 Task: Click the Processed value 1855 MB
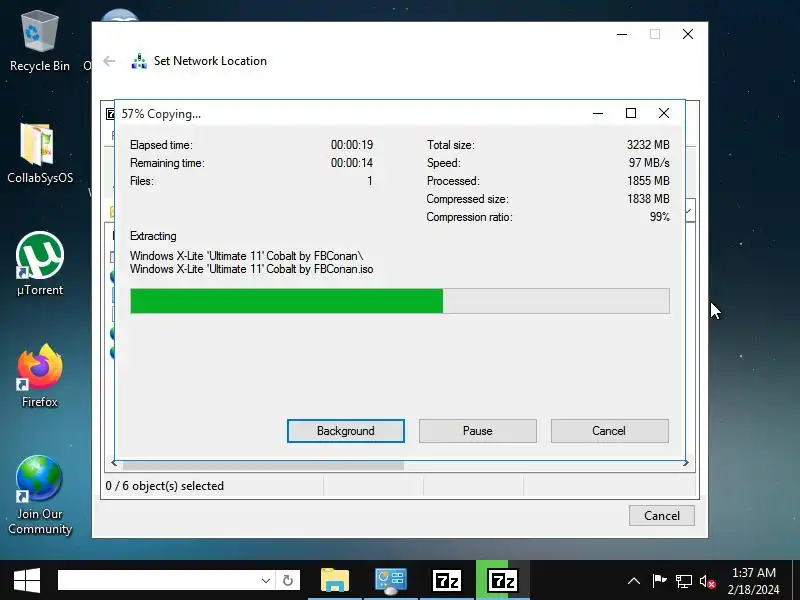[648, 181]
